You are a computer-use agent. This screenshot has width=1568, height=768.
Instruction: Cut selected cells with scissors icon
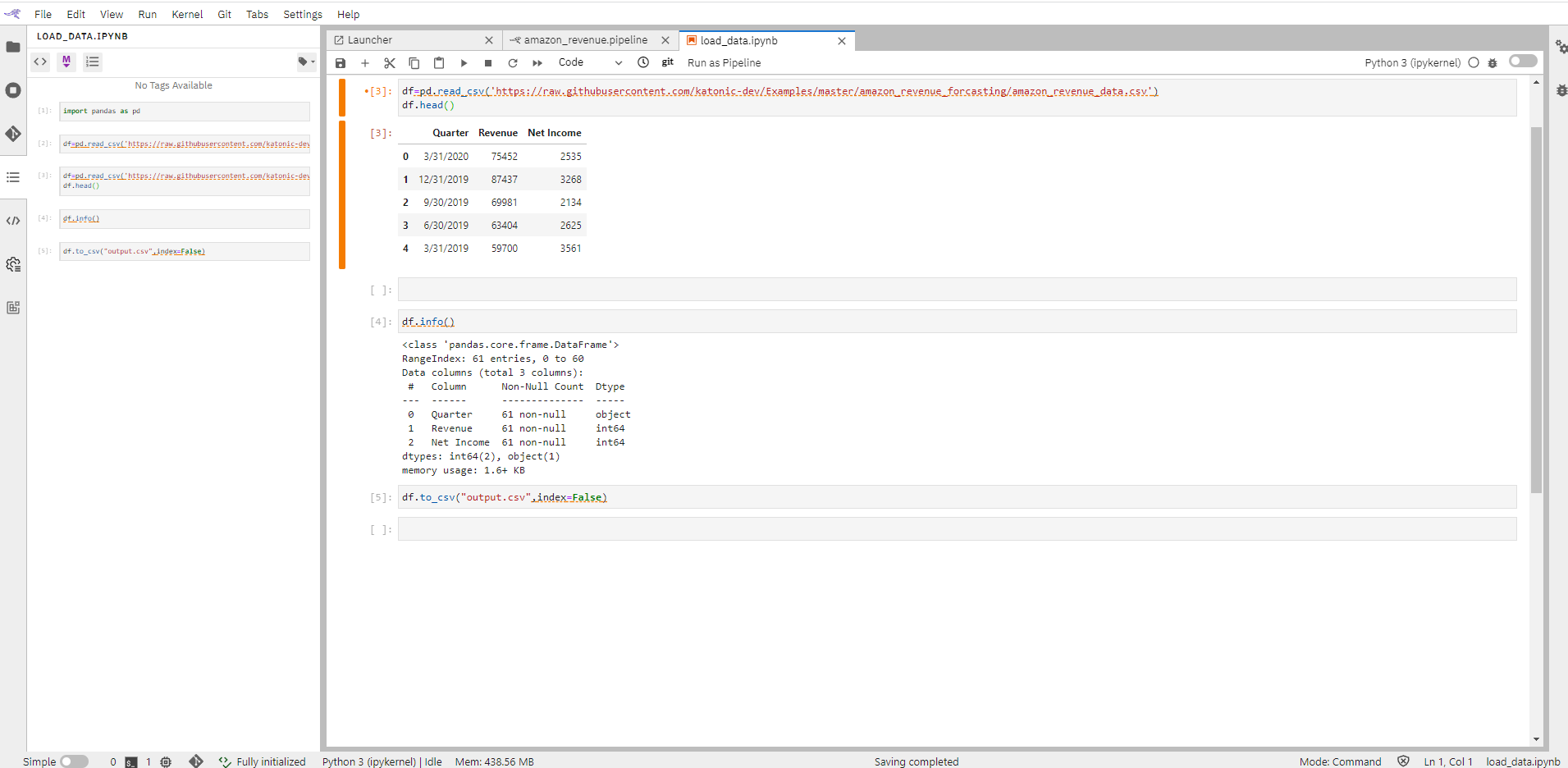point(390,63)
